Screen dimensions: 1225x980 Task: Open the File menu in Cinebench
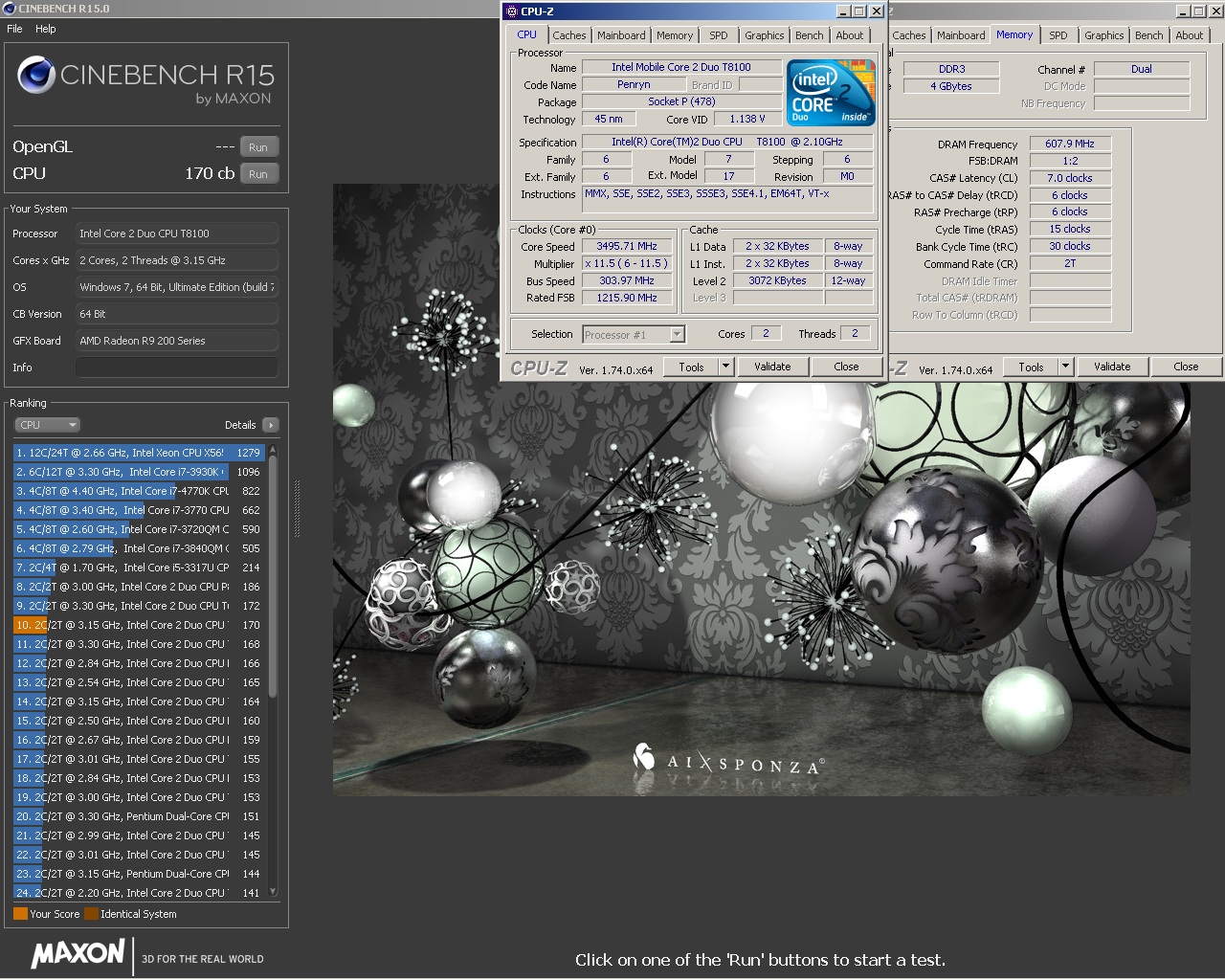click(14, 29)
